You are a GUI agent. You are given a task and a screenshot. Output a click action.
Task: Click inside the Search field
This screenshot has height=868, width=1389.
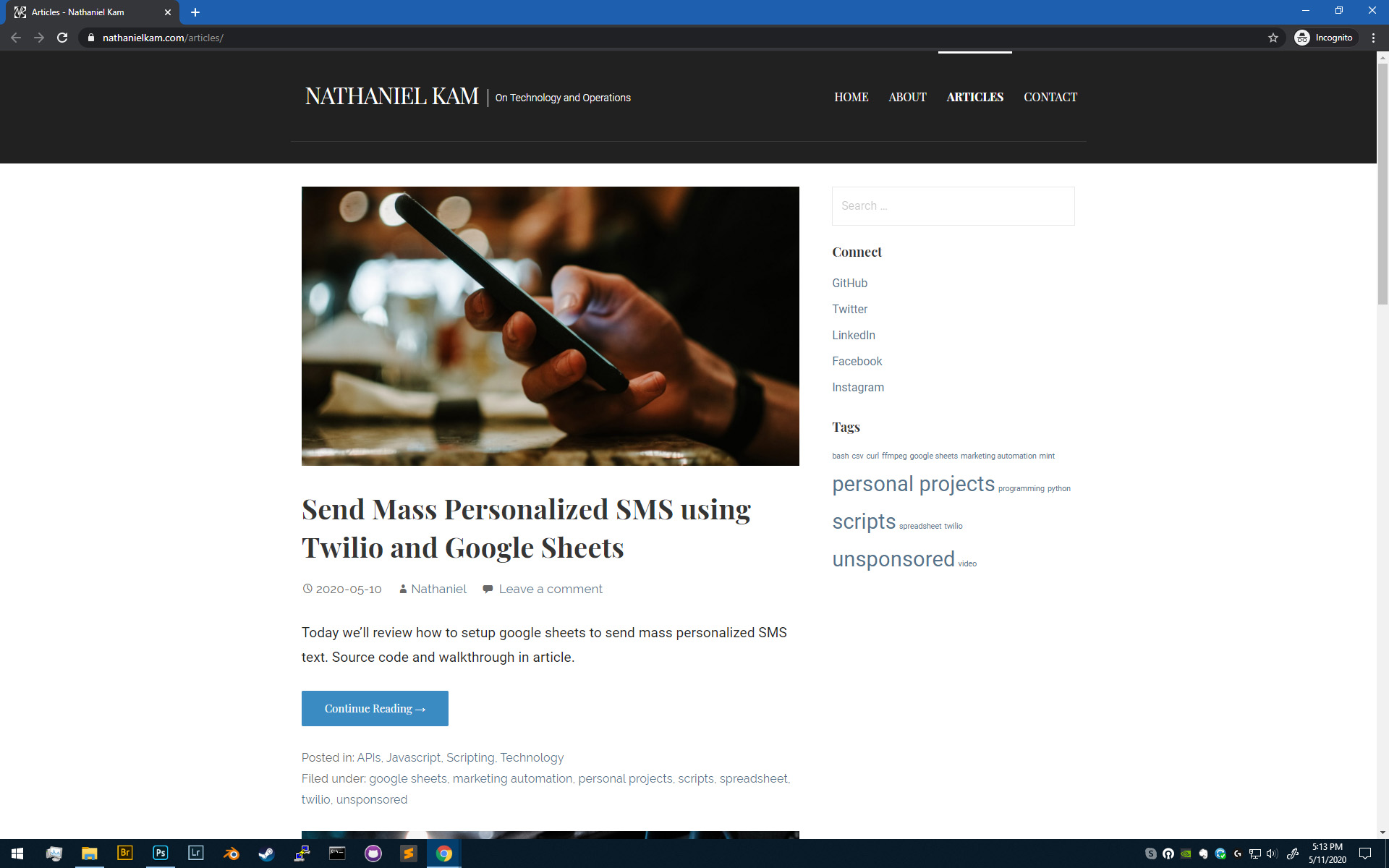tap(953, 205)
